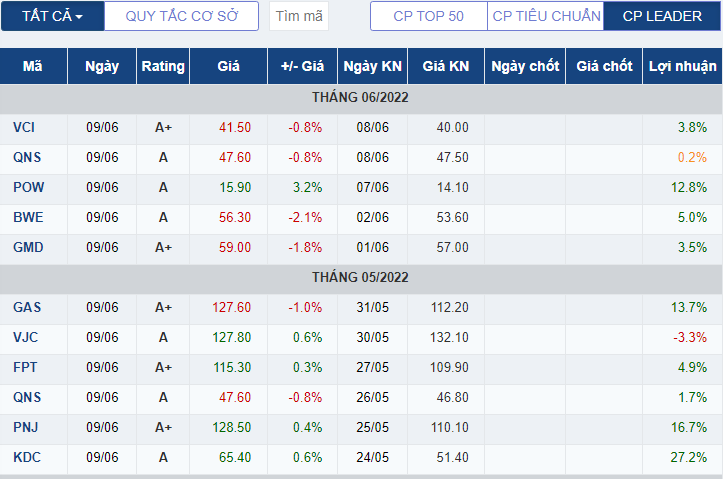The image size is (723, 479).
Task: Click PNJ recommendation date 25/05
Action: [373, 427]
